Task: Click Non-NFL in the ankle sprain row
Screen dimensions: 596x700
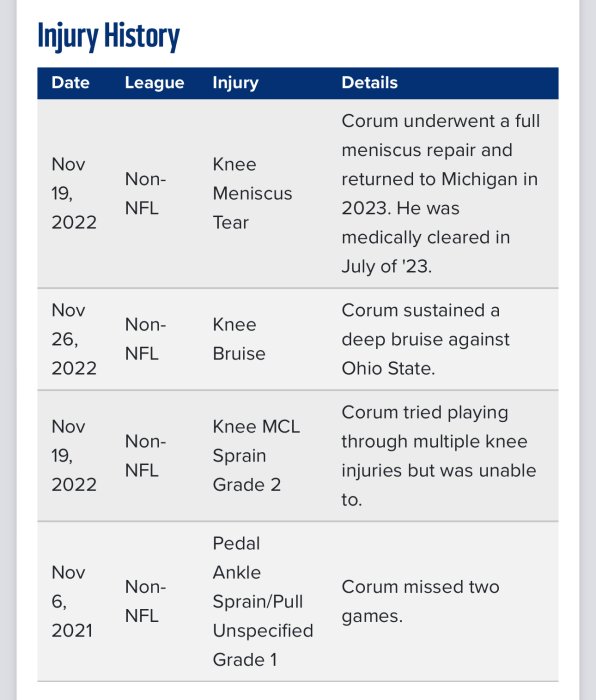Action: pos(146,601)
